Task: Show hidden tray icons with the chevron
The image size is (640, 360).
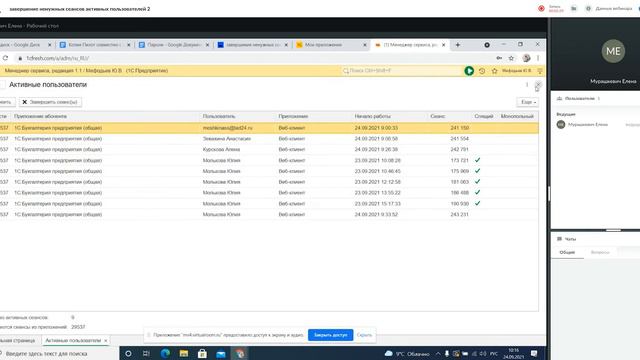Action: pos(438,353)
